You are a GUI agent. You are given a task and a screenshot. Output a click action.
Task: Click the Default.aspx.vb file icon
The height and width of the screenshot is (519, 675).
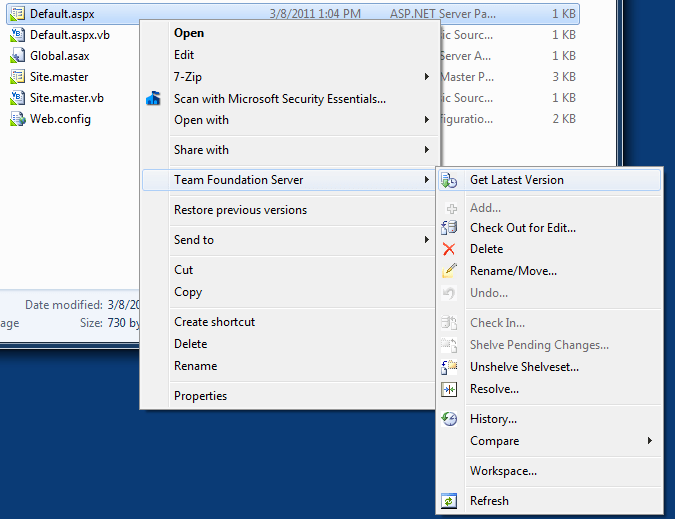click(x=17, y=35)
